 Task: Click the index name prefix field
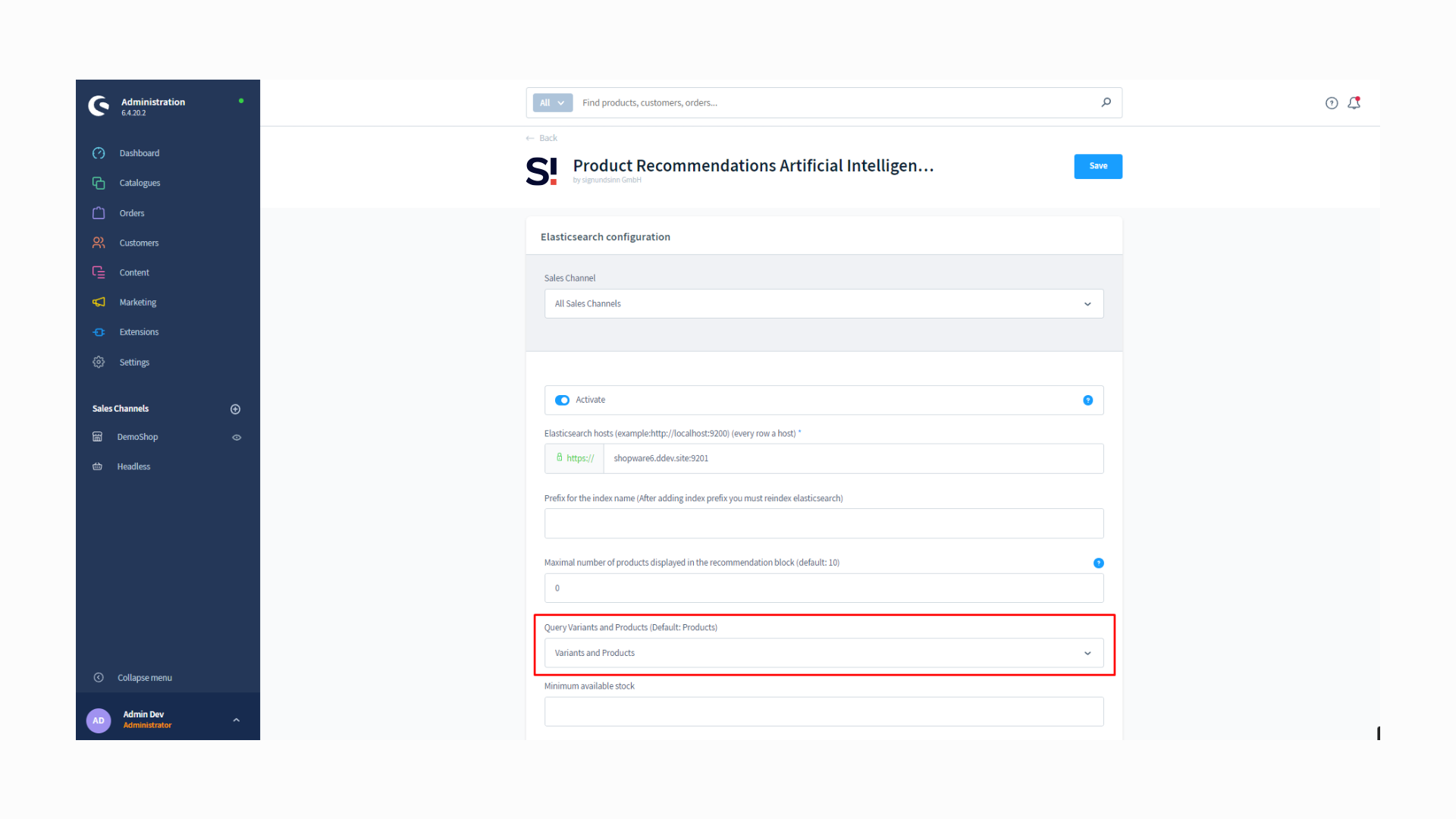(824, 523)
